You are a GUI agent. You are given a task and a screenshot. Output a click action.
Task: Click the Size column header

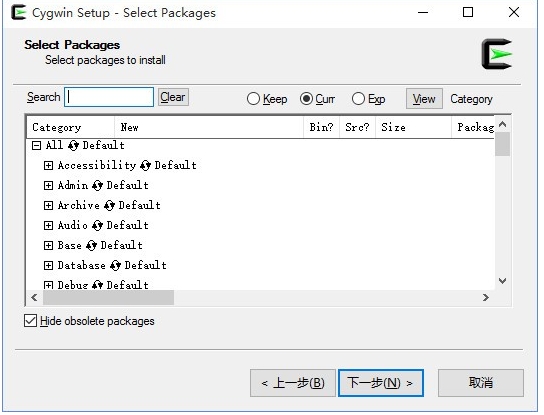(x=414, y=127)
